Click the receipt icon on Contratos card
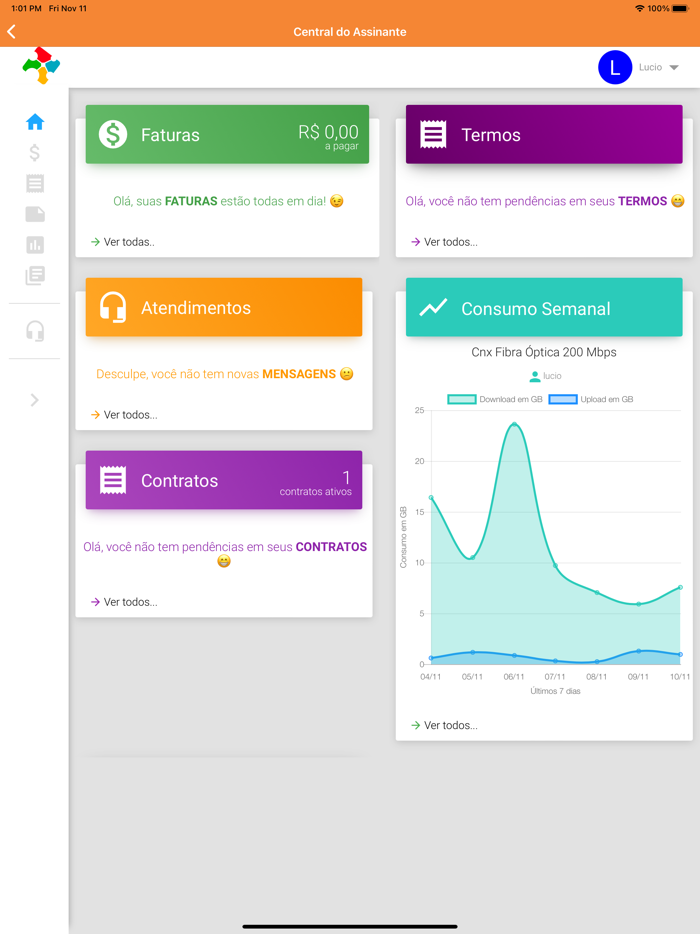Screen dimensions: 700x934 point(113,480)
